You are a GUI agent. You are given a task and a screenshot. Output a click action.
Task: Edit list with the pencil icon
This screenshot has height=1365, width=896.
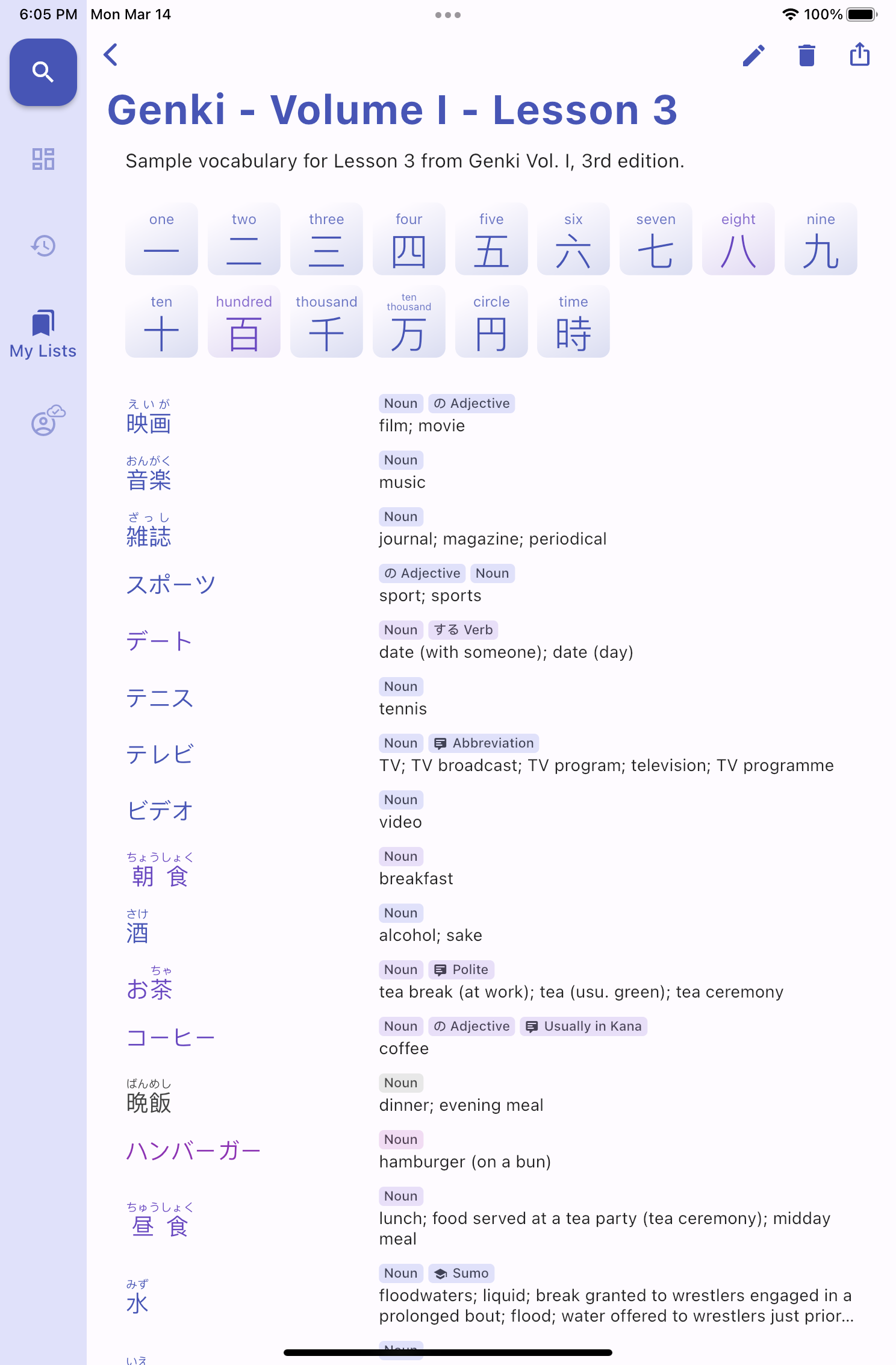[753, 55]
